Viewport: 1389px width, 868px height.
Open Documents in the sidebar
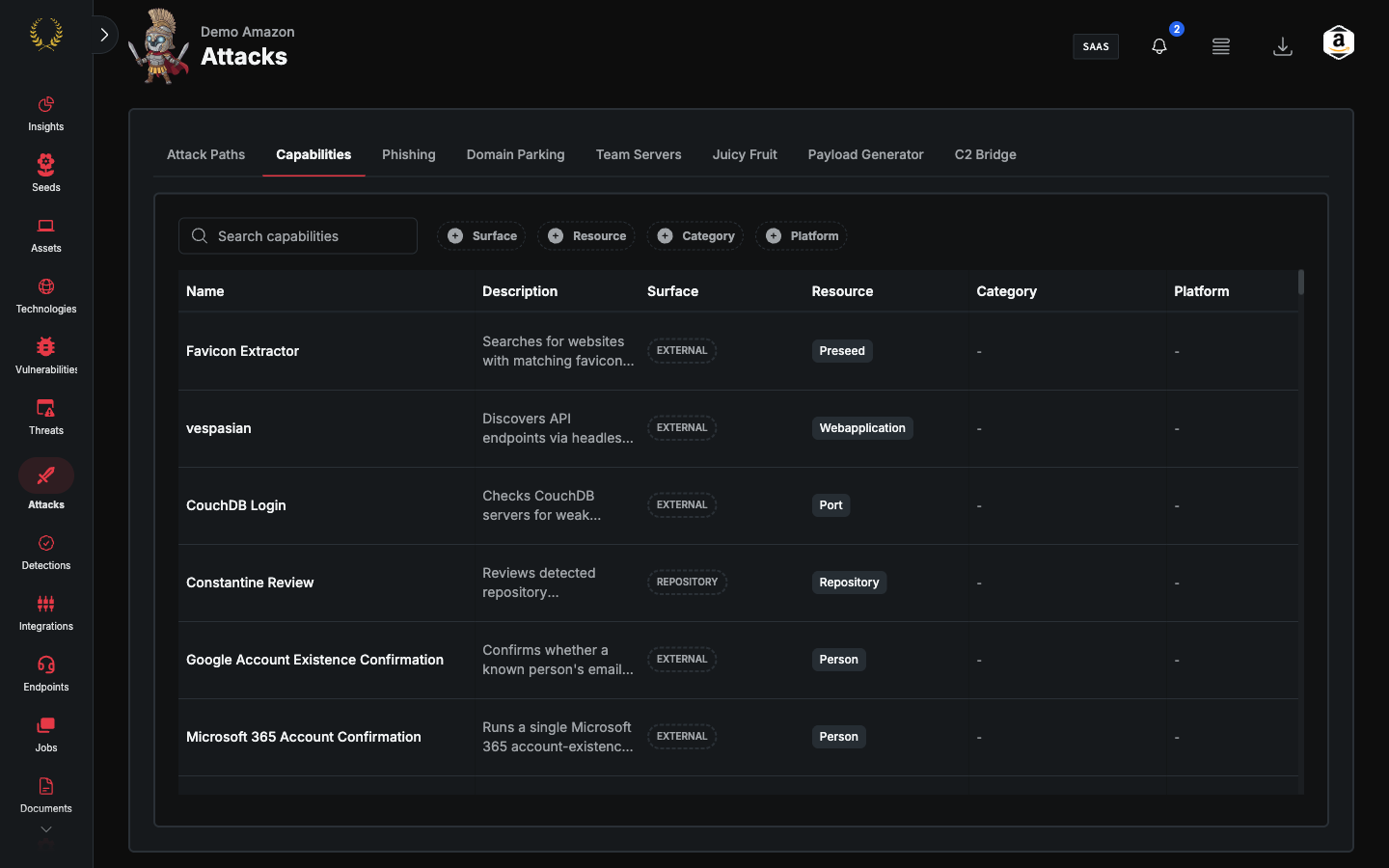[45, 796]
